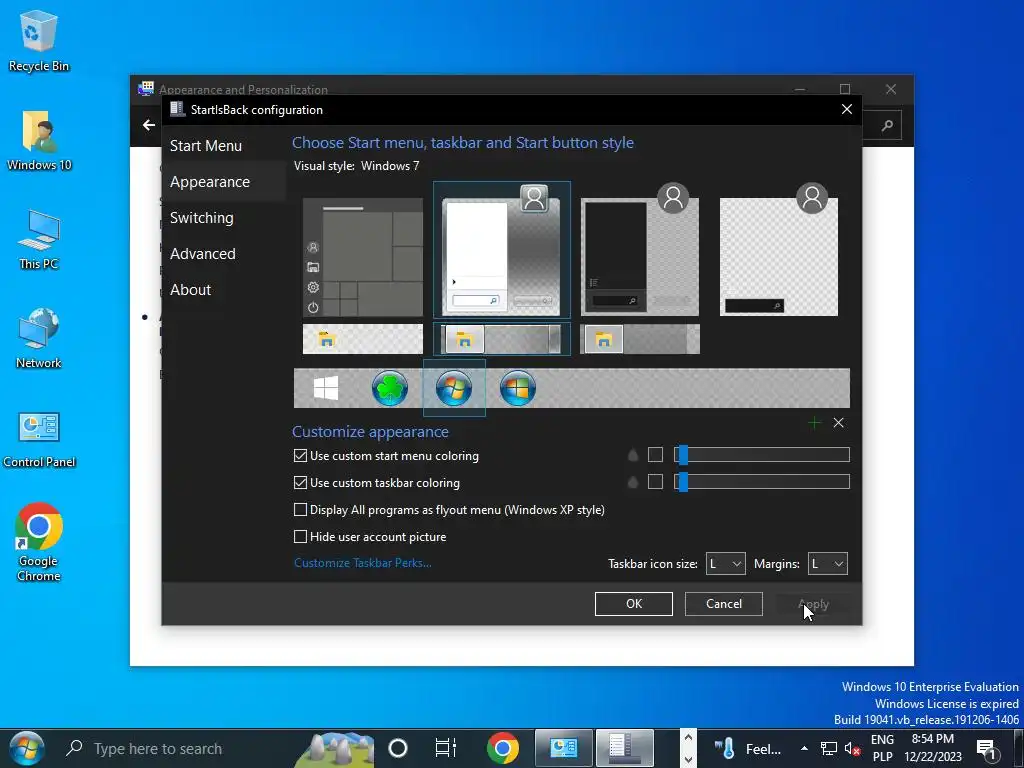1024x768 pixels.
Task: Select Control Panel desktop icon
Action: (39, 440)
